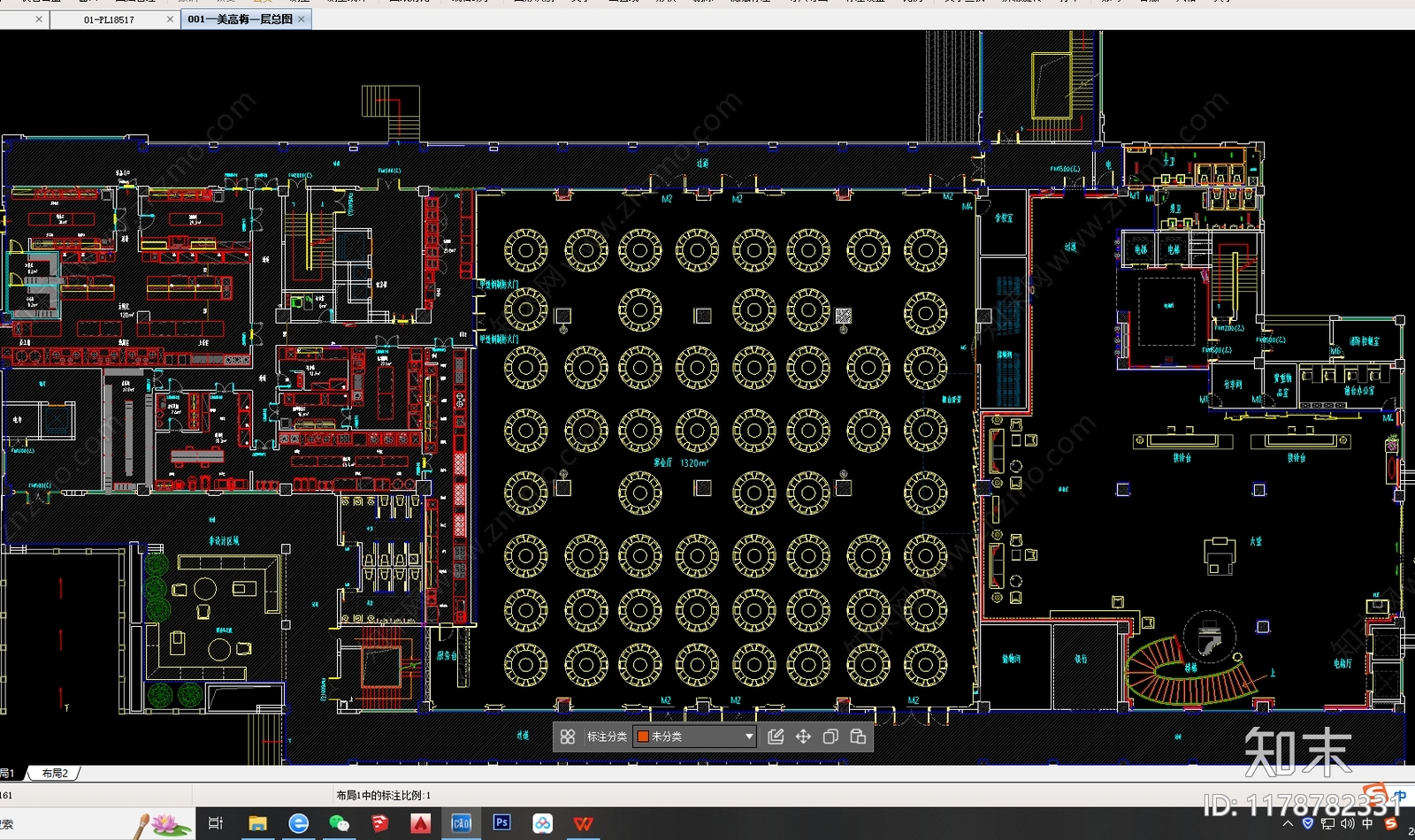The height and width of the screenshot is (840, 1415).
Task: Click the copy icon in annotation toolbar
Action: (830, 737)
